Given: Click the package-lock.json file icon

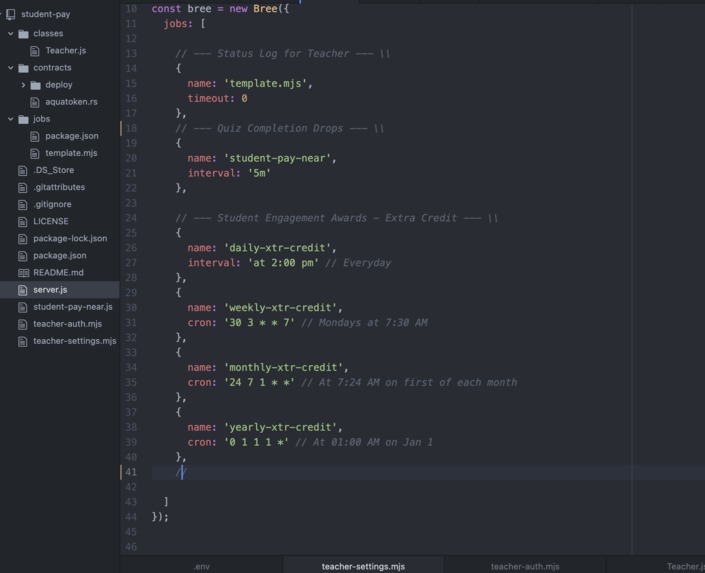Looking at the screenshot, I should tap(22, 239).
